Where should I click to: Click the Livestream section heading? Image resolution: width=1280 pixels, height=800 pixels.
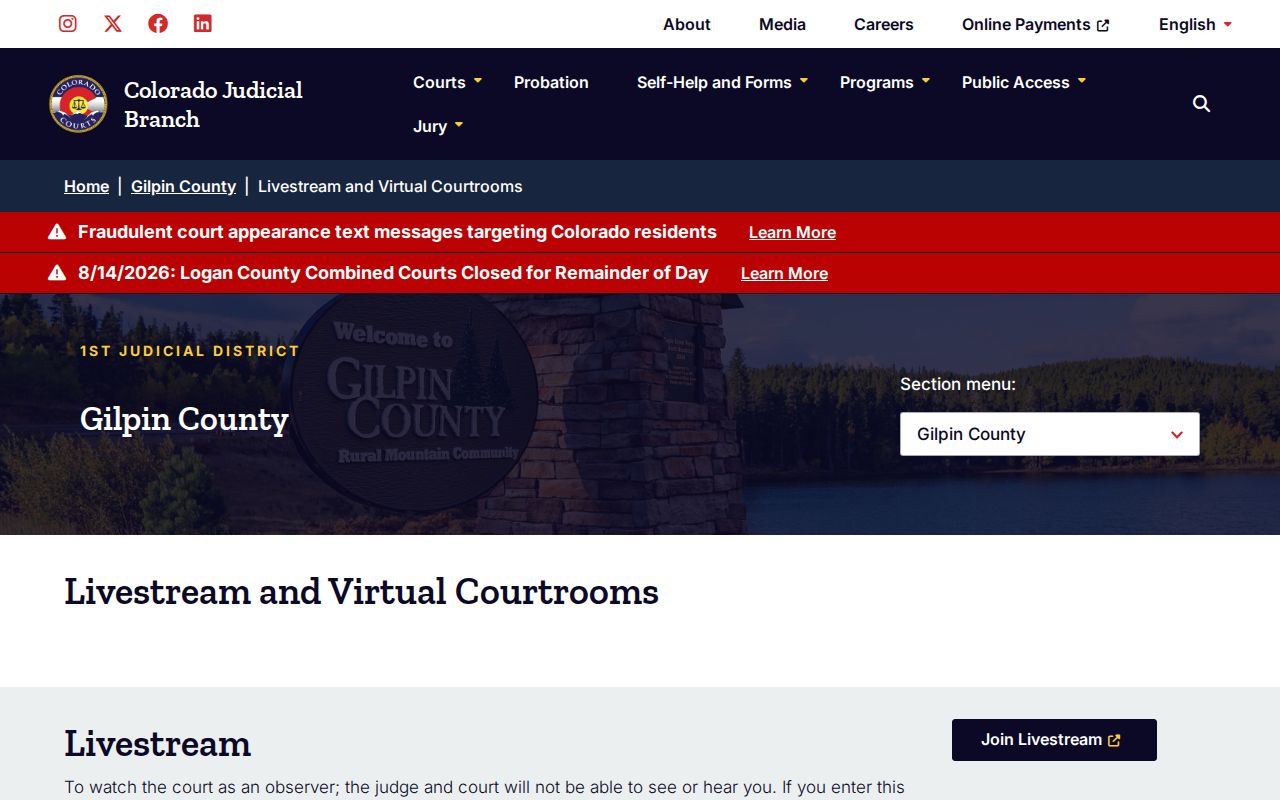pos(158,743)
